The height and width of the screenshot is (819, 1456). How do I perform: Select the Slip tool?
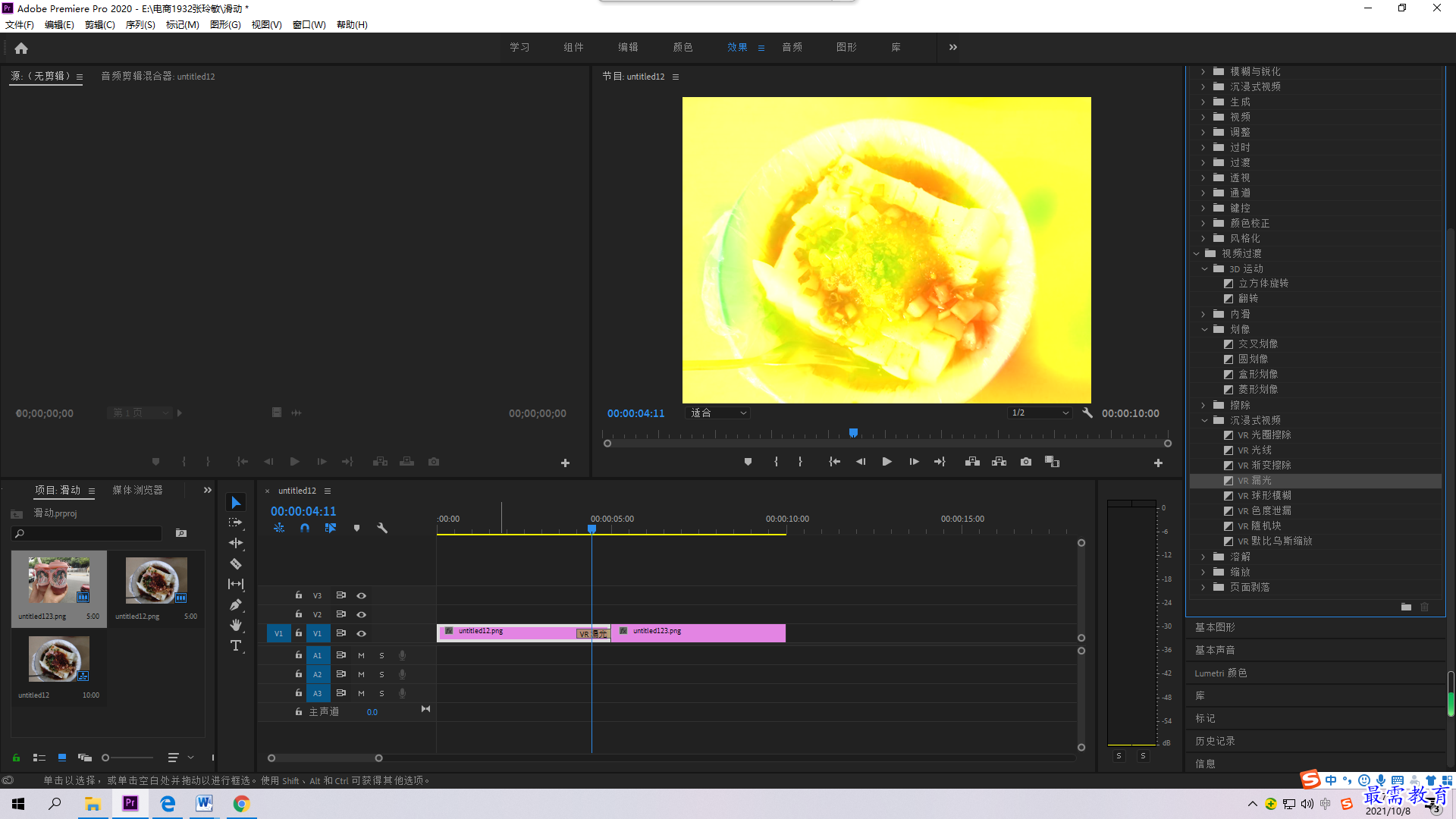coord(236,584)
